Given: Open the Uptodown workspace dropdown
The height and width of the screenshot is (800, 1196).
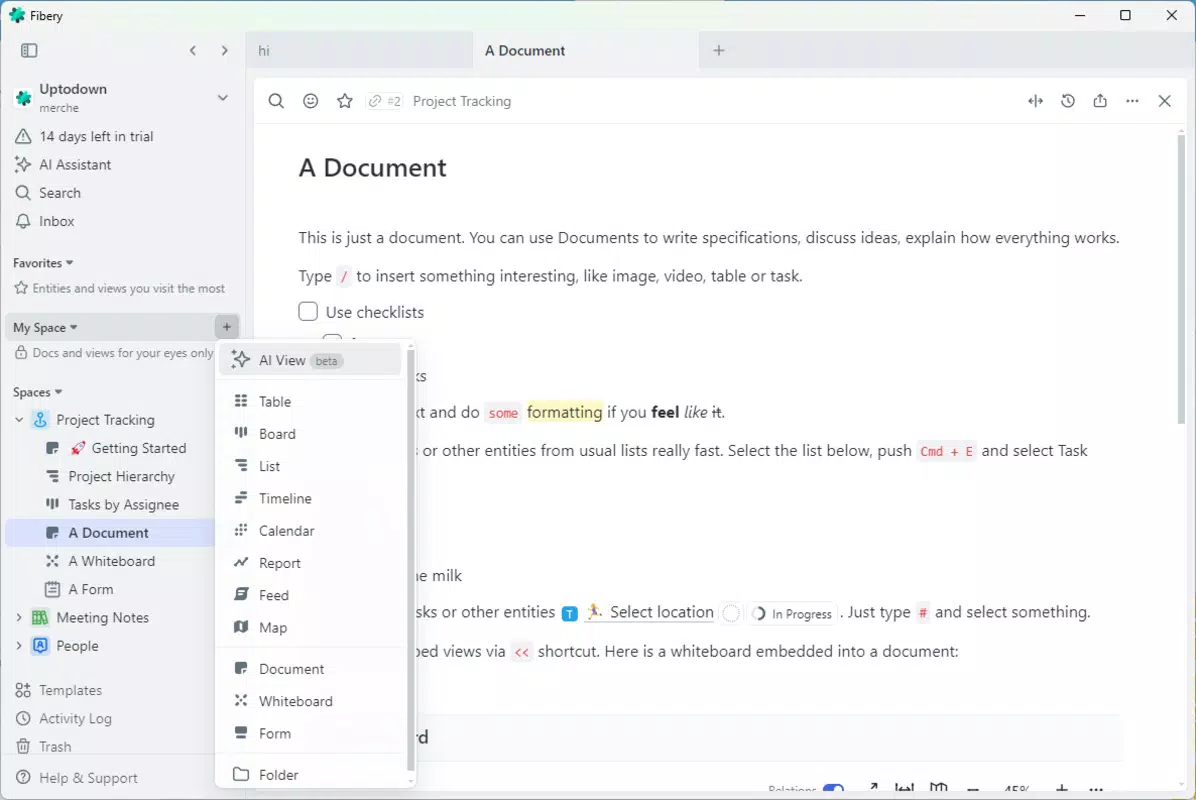Looking at the screenshot, I should pyautogui.click(x=223, y=98).
